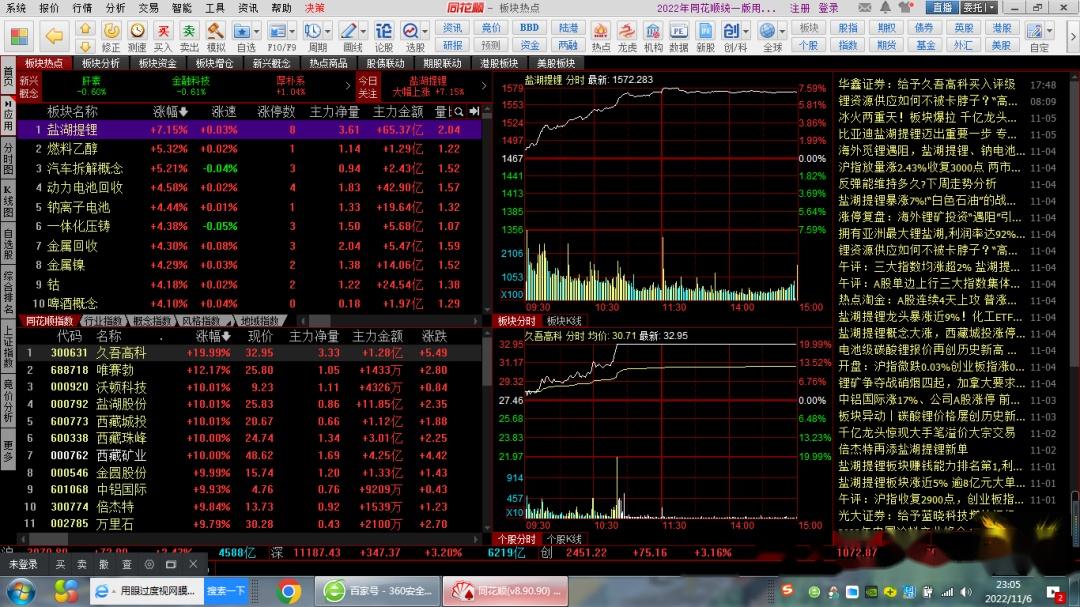Screen dimensions: 1080x607
Task: Open the 系统 menu
Action: click(x=16, y=8)
